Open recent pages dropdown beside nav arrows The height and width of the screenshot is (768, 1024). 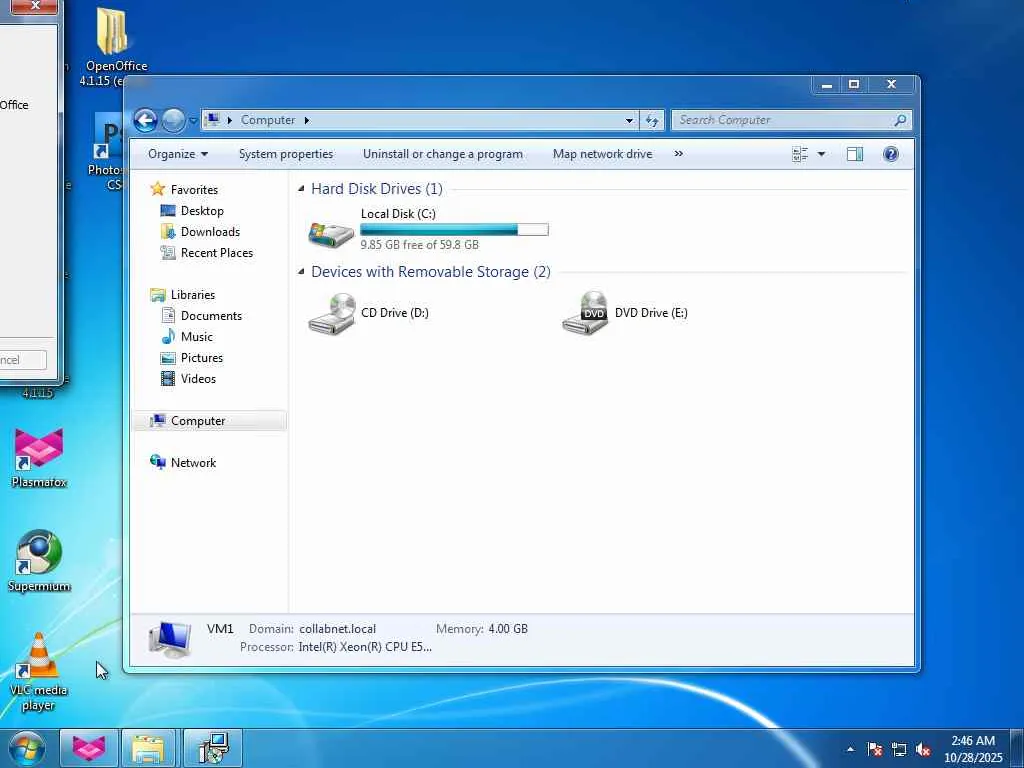tap(193, 121)
